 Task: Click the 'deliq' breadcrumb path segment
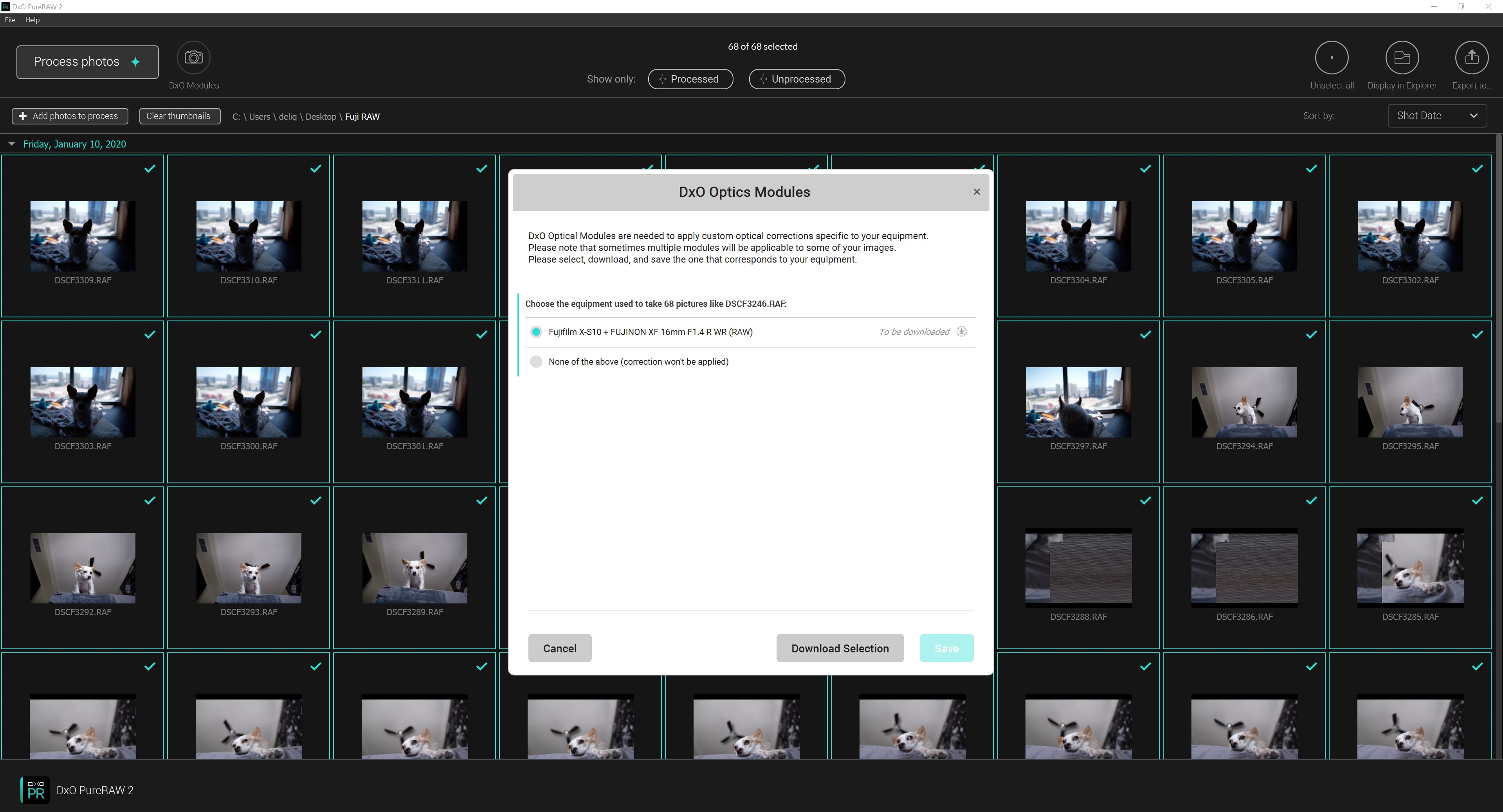tap(288, 117)
